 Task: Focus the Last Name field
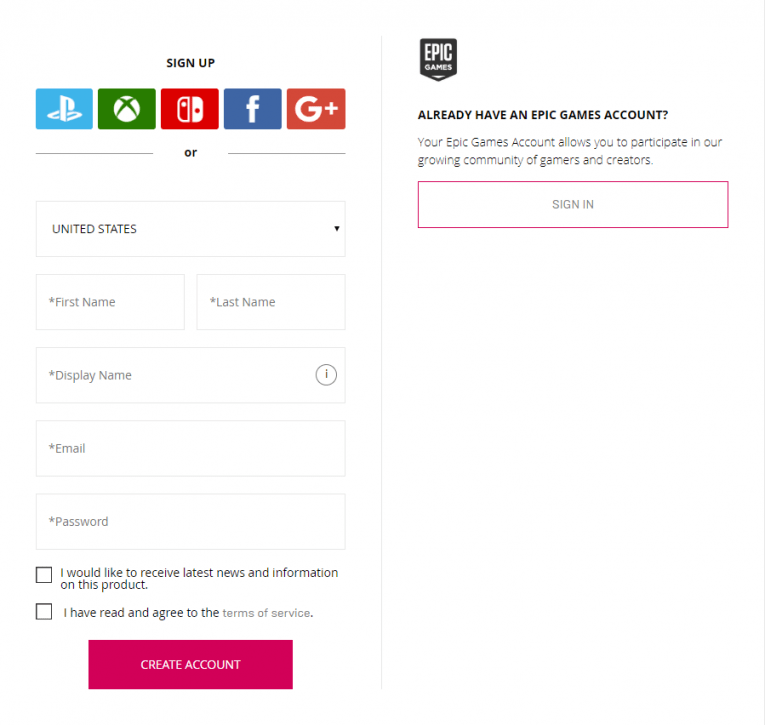point(271,302)
